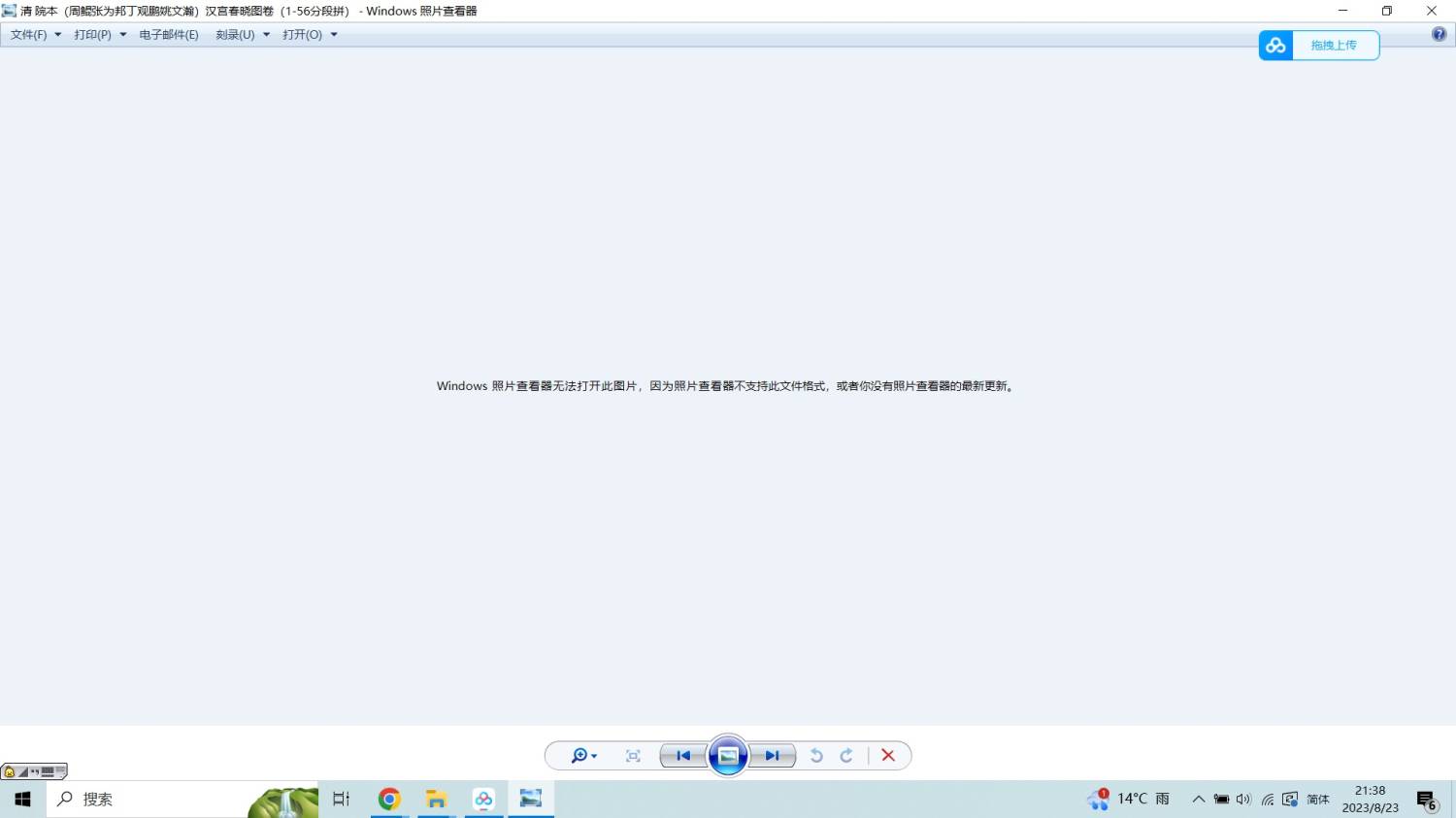
Task: Expand the 刻录(U) dropdown
Action: click(x=242, y=35)
